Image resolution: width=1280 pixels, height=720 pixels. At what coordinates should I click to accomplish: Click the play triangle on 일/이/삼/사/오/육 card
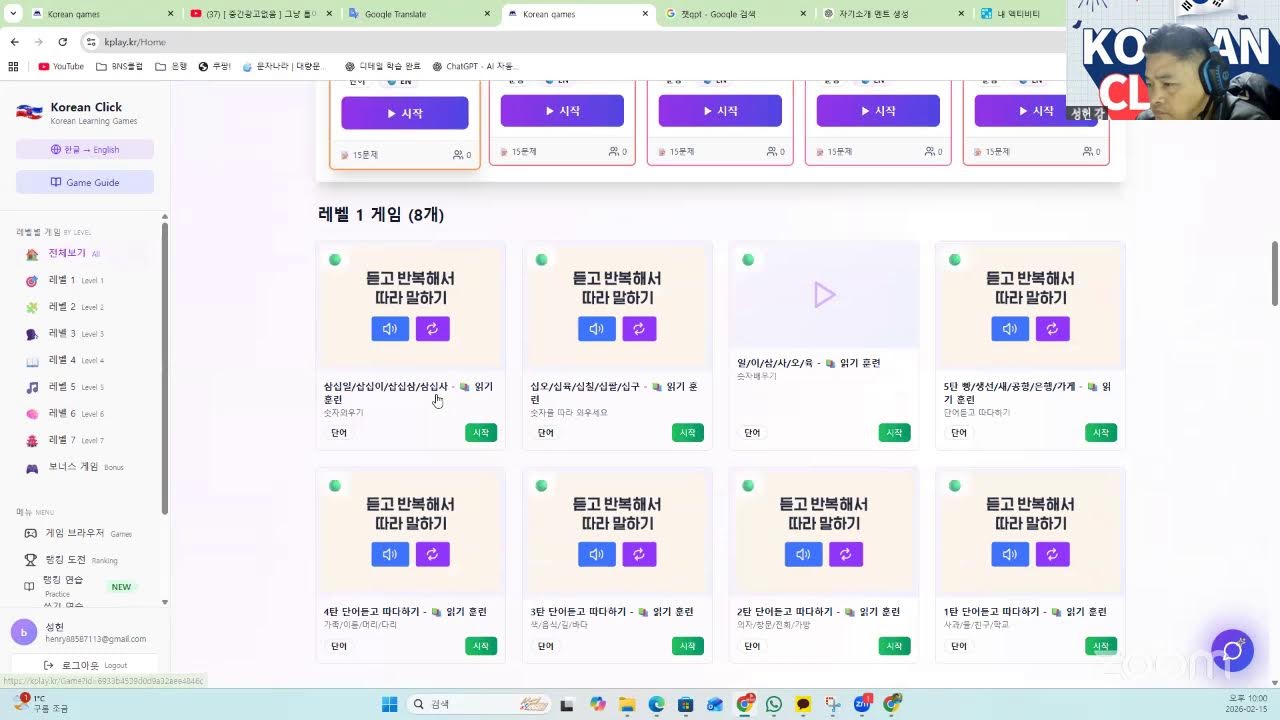824,294
